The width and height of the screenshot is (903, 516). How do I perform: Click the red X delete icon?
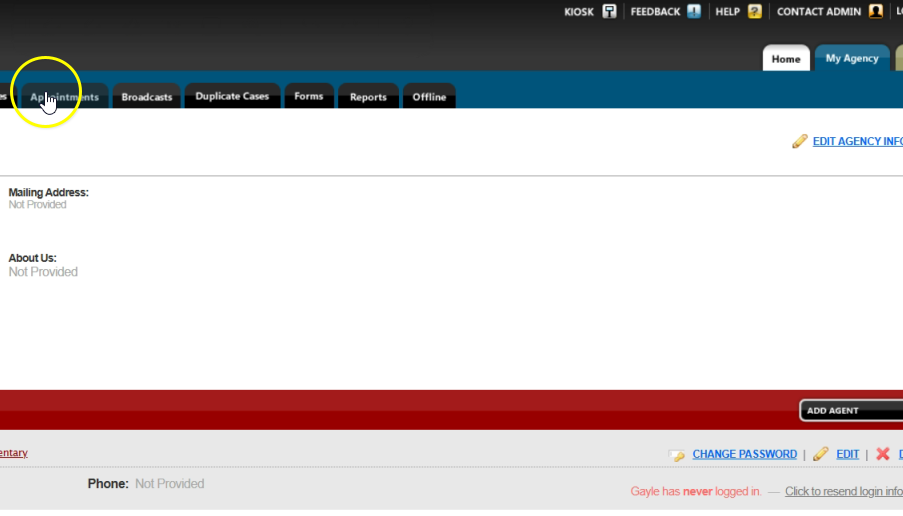coord(883,454)
